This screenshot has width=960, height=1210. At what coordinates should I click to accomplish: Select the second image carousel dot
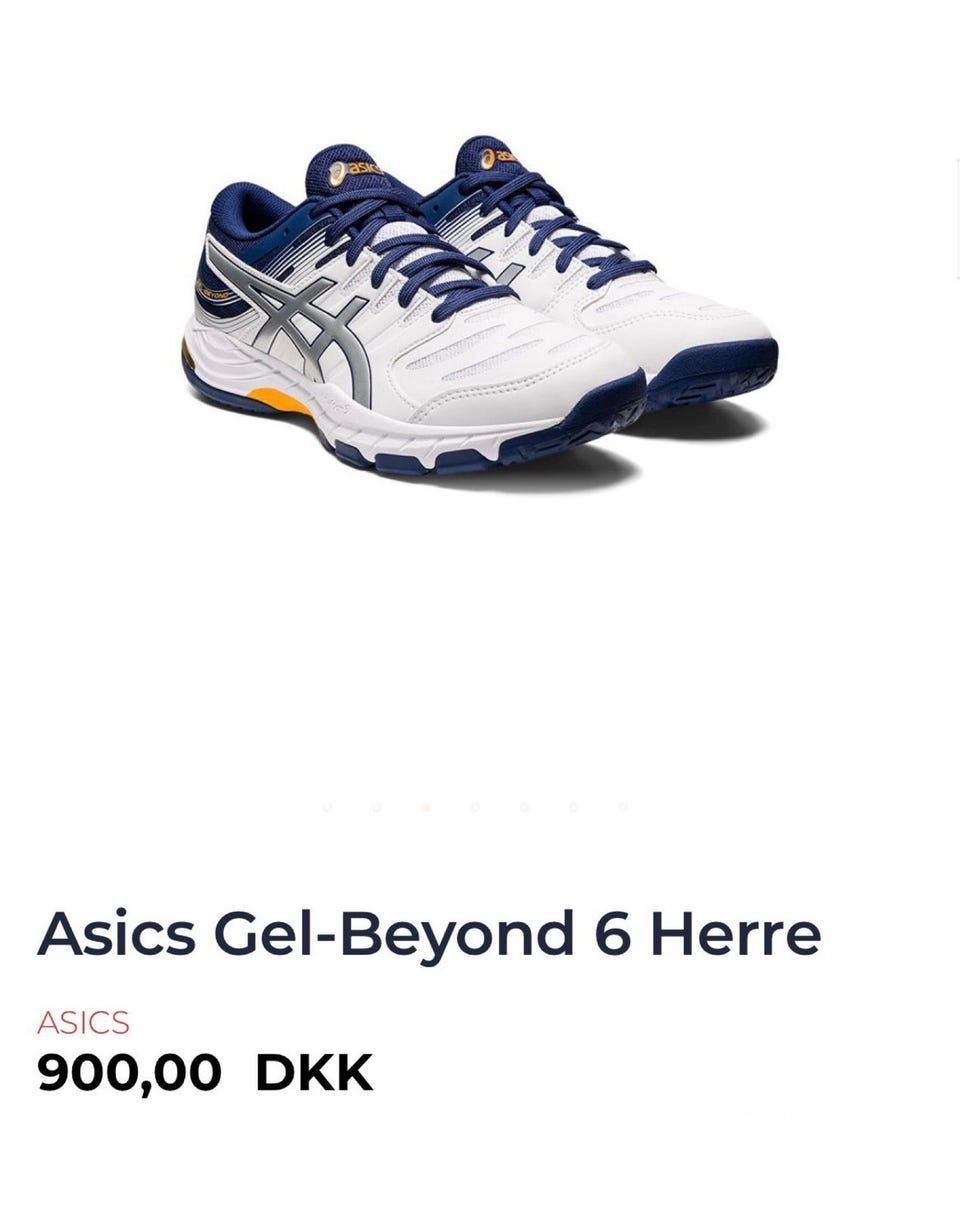click(376, 807)
